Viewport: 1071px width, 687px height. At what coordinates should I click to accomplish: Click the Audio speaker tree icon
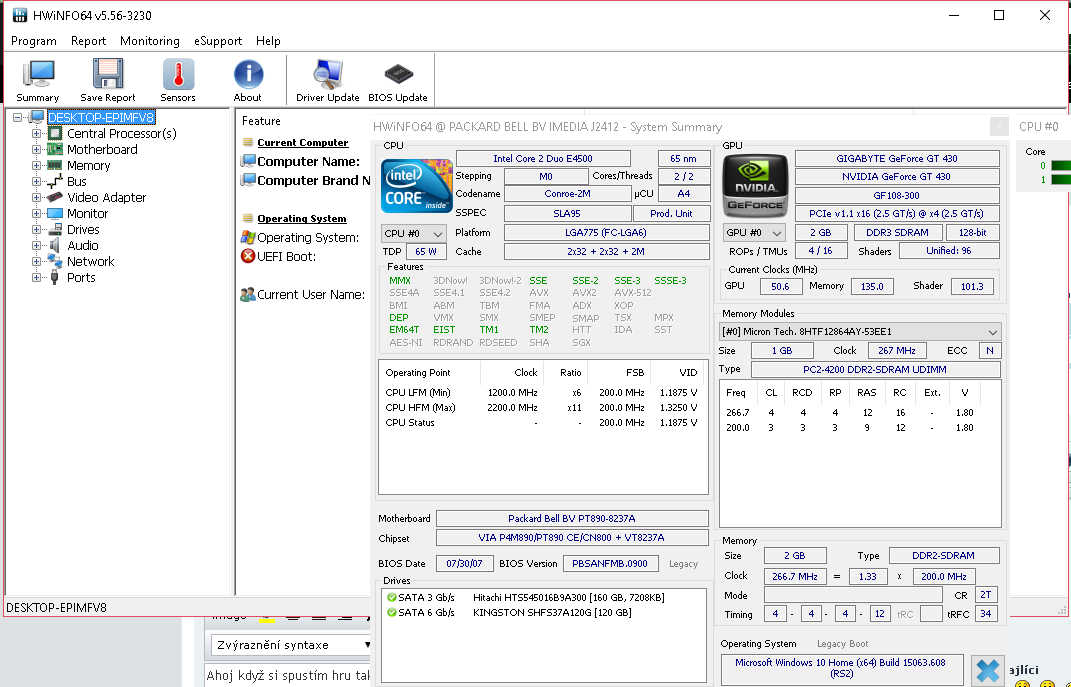pyautogui.click(x=55, y=246)
